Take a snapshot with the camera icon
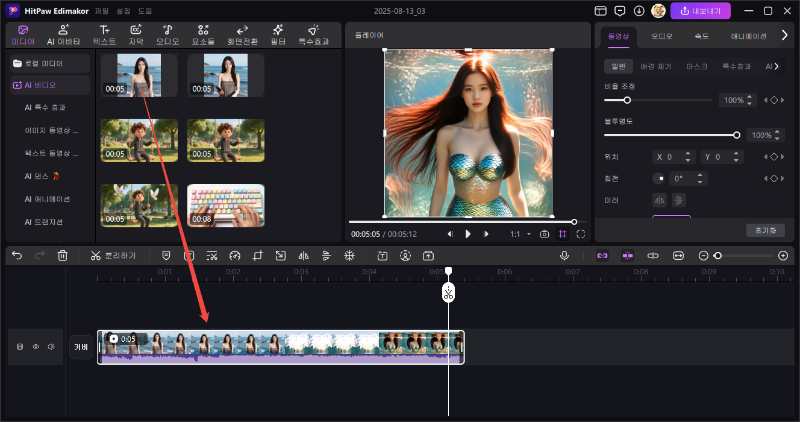 tap(544, 234)
